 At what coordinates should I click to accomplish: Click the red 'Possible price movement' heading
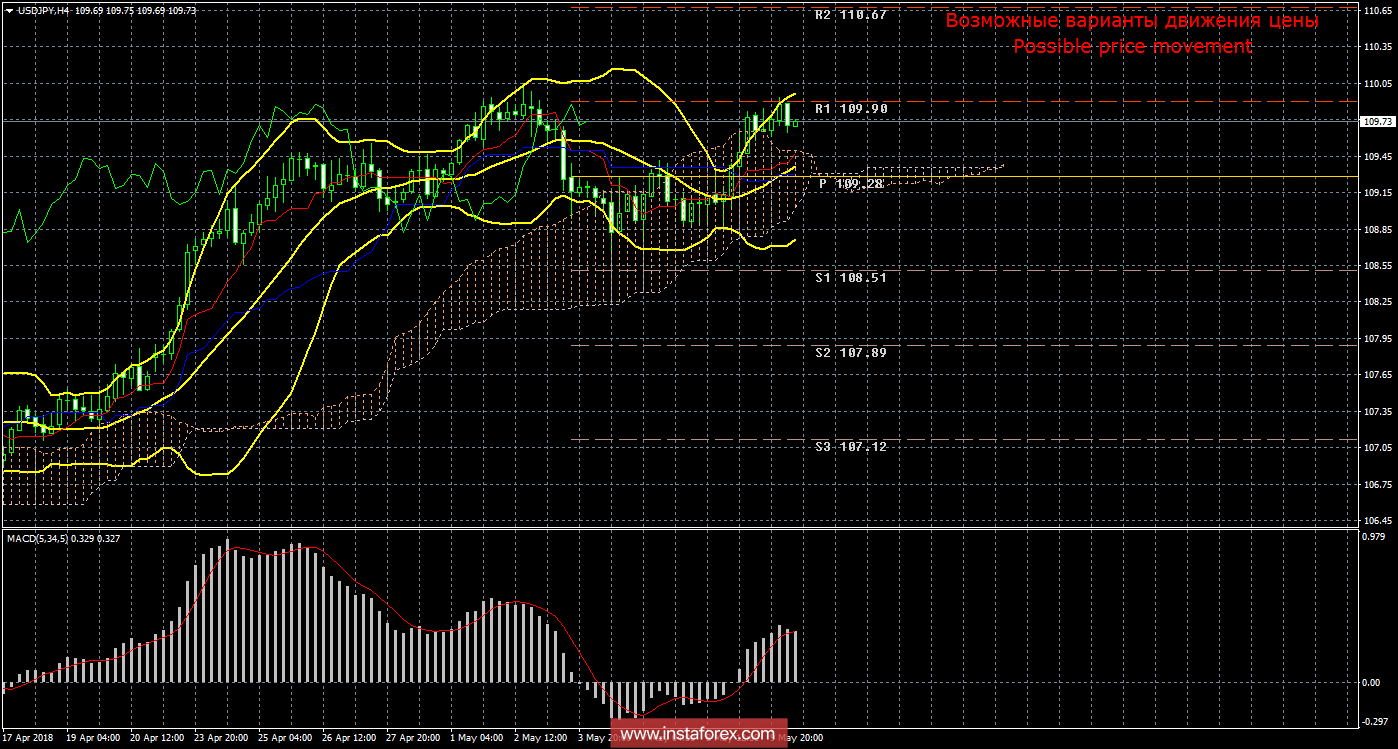pos(1132,46)
